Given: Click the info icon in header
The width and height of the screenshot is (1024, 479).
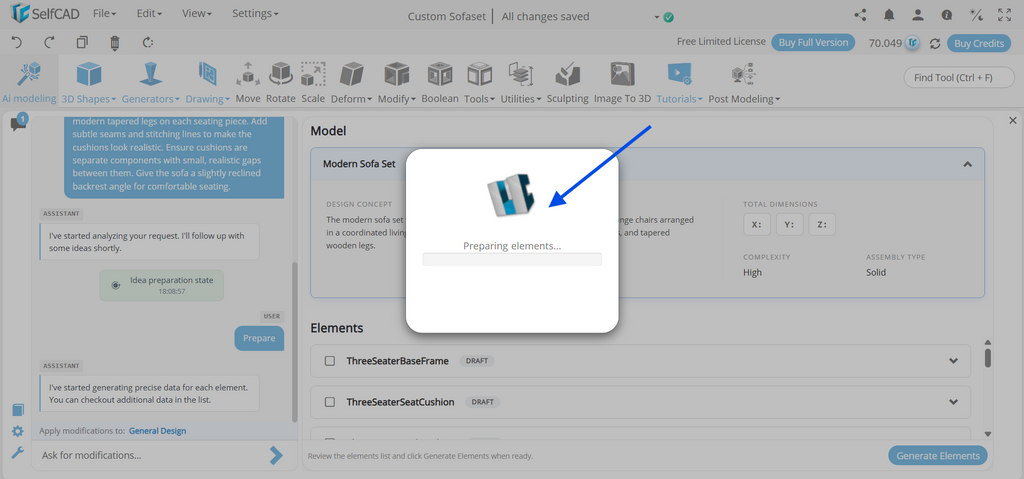Looking at the screenshot, I should 947,14.
